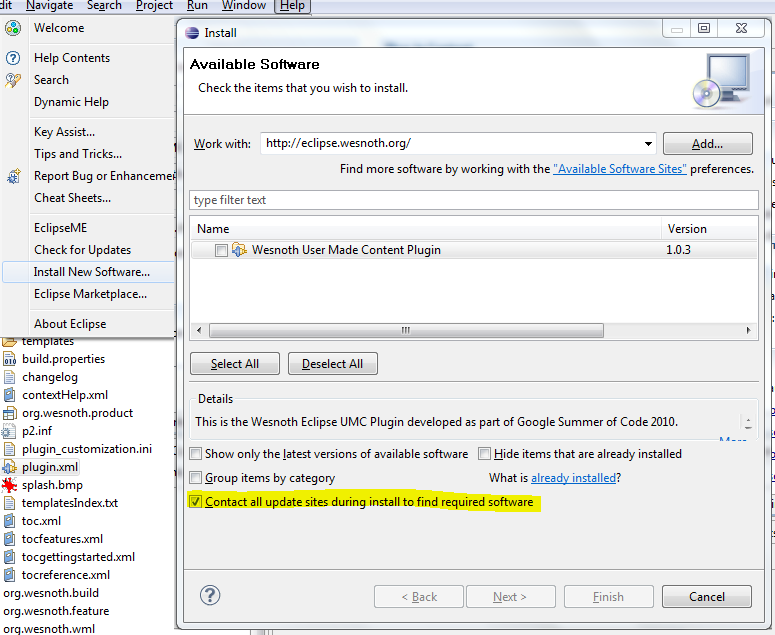Select org.wesnoth.feature project in explorer
Viewport: 775px width, 635px height.
click(x=56, y=611)
